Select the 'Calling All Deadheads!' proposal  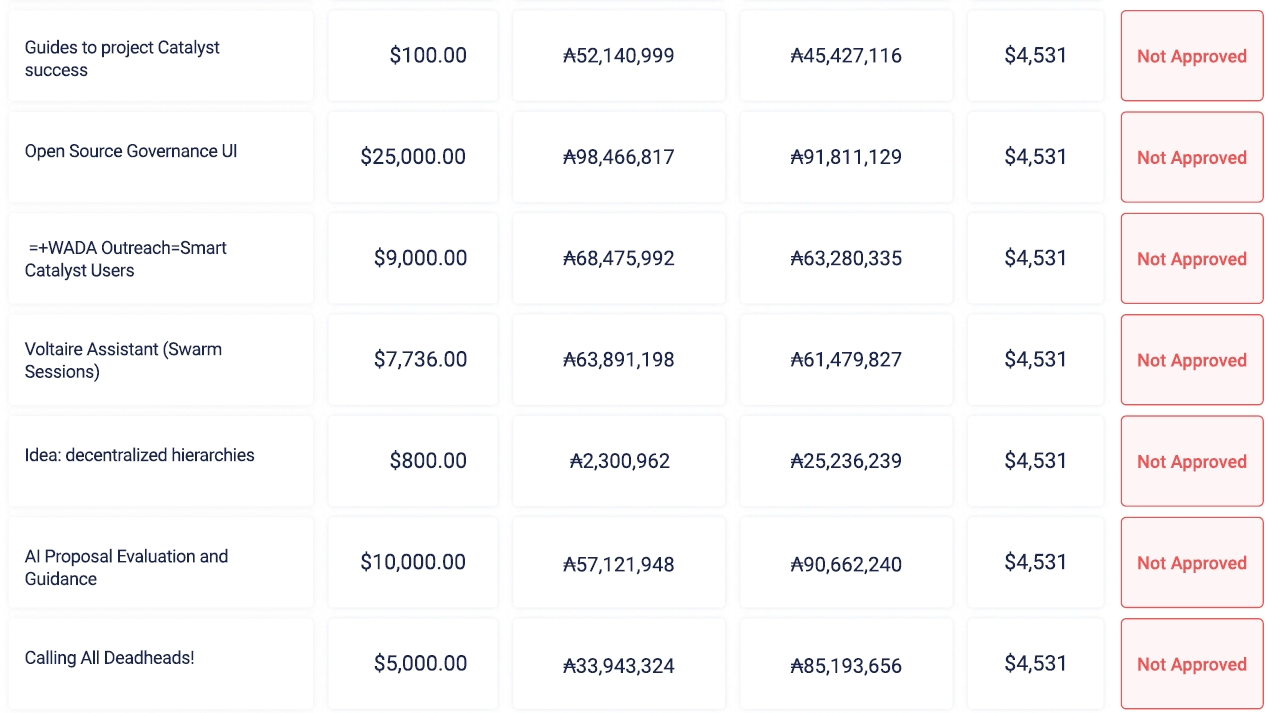tap(109, 658)
